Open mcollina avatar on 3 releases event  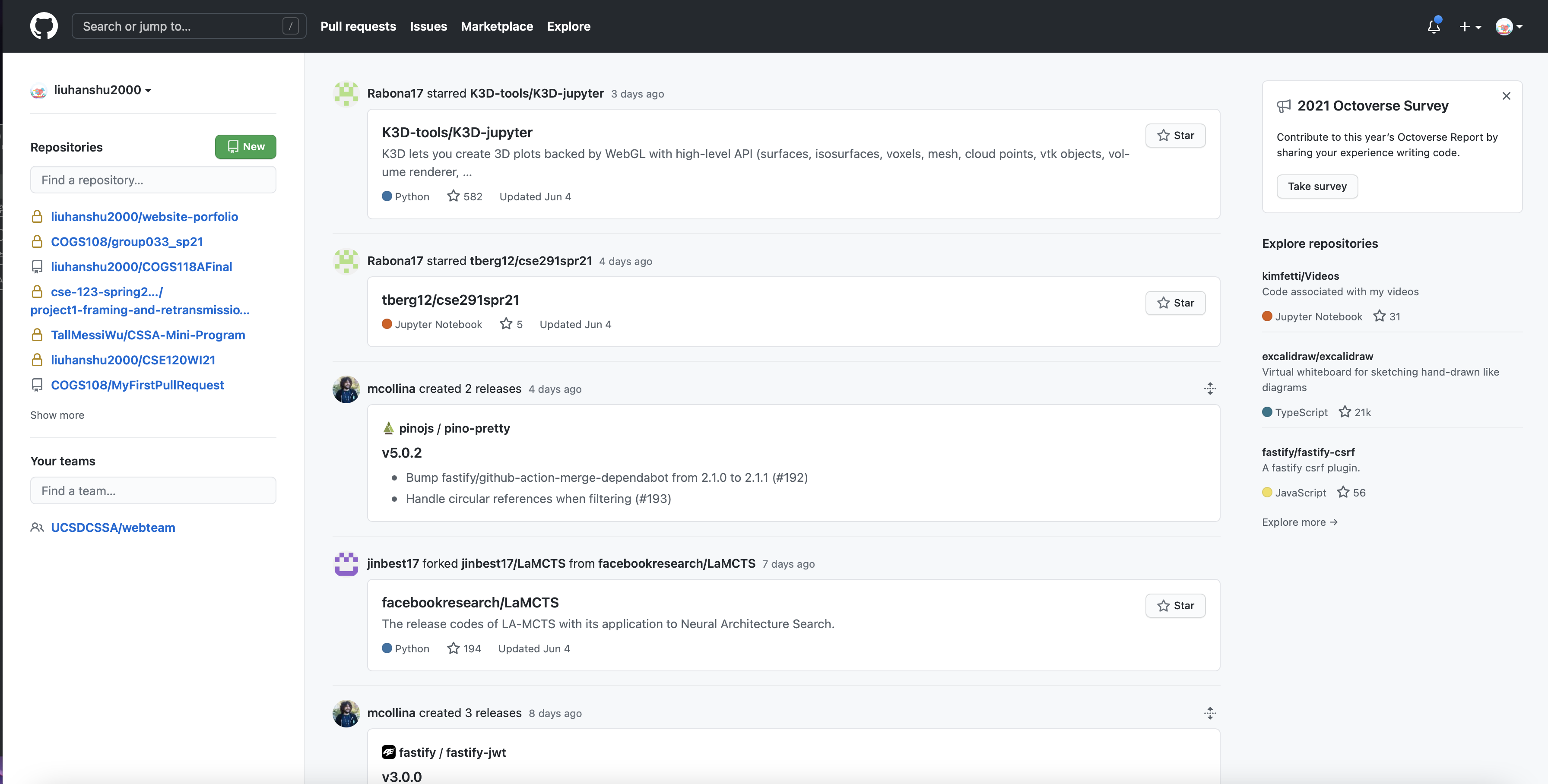coord(346,714)
